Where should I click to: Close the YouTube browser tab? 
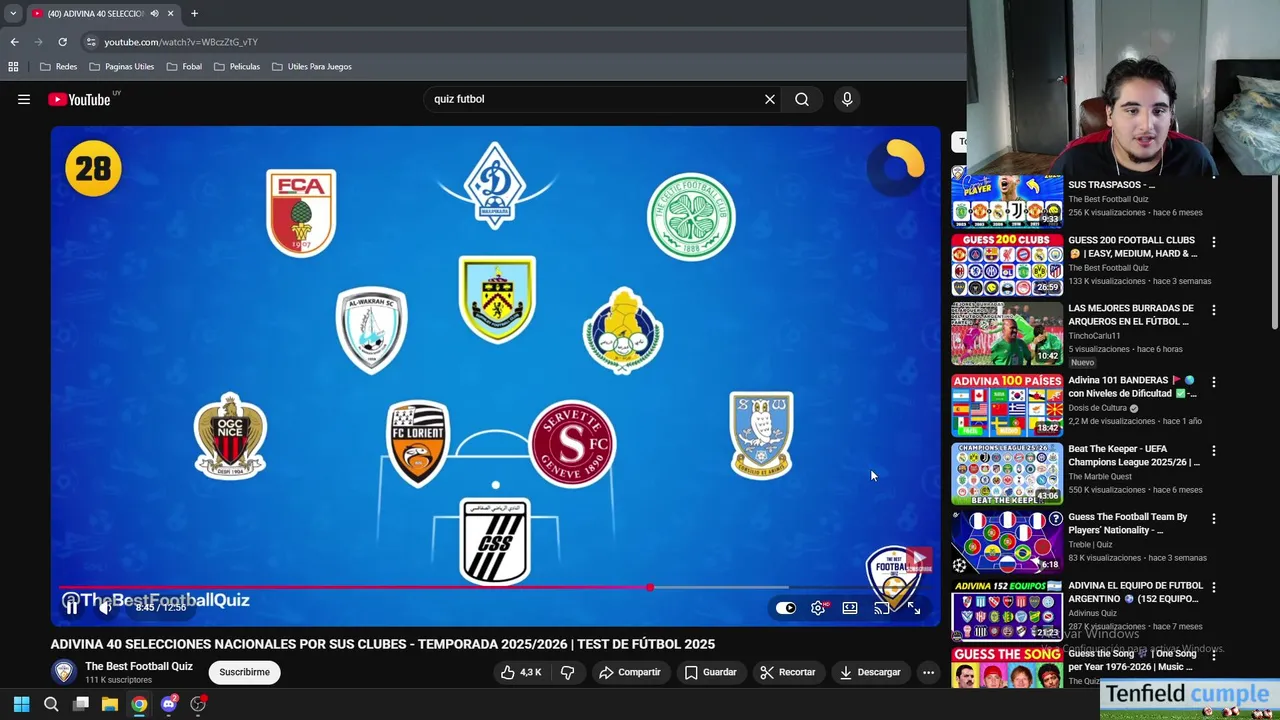[170, 13]
